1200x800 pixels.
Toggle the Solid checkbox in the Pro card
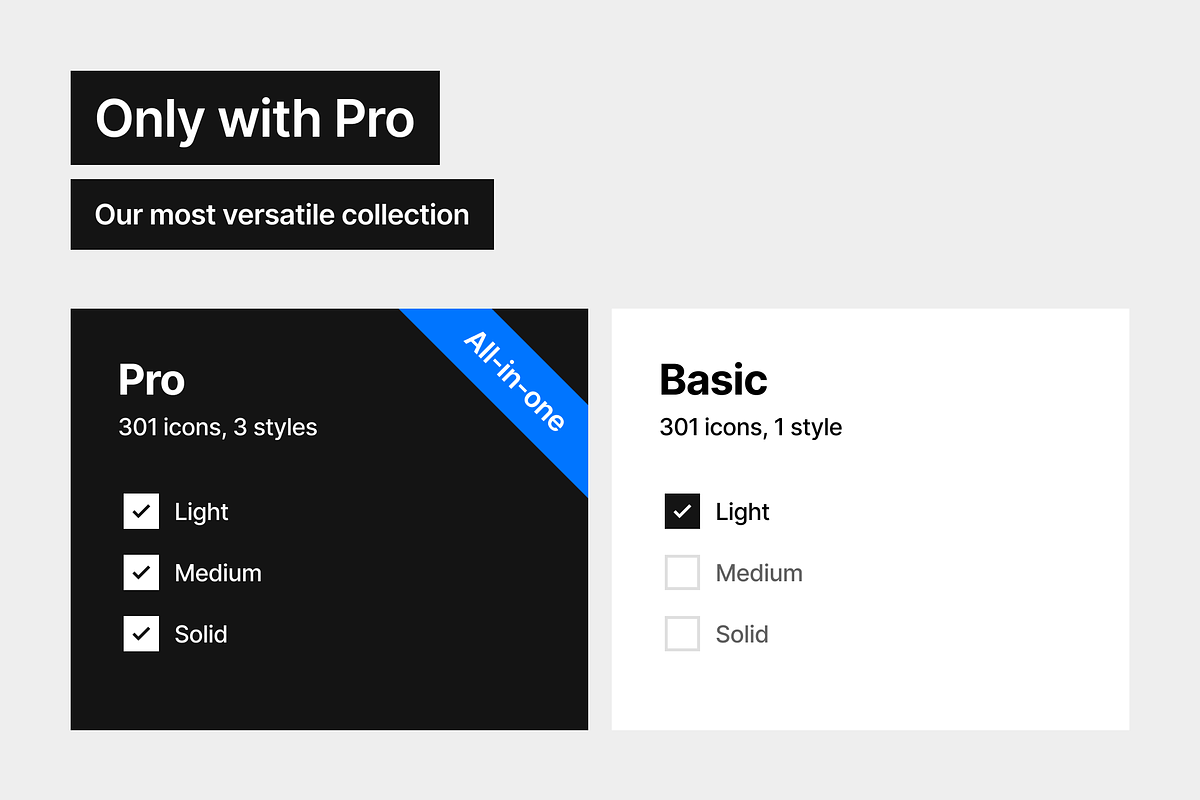(x=141, y=633)
